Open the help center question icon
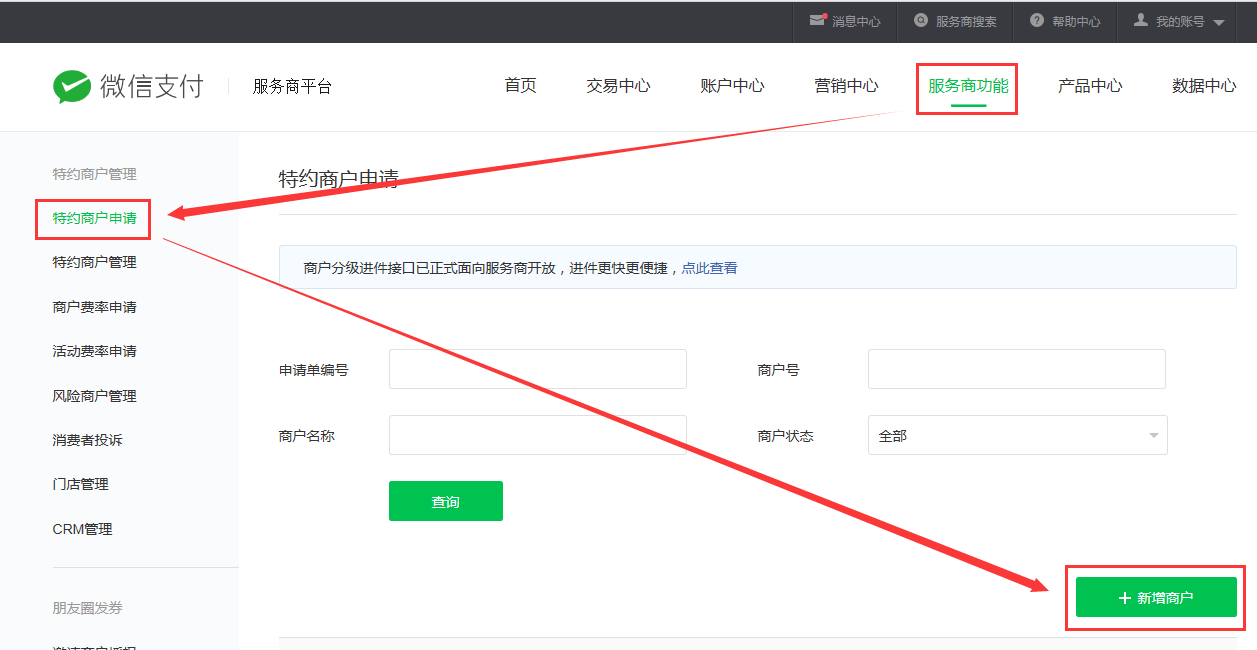The height and width of the screenshot is (650, 1257). tap(1037, 21)
